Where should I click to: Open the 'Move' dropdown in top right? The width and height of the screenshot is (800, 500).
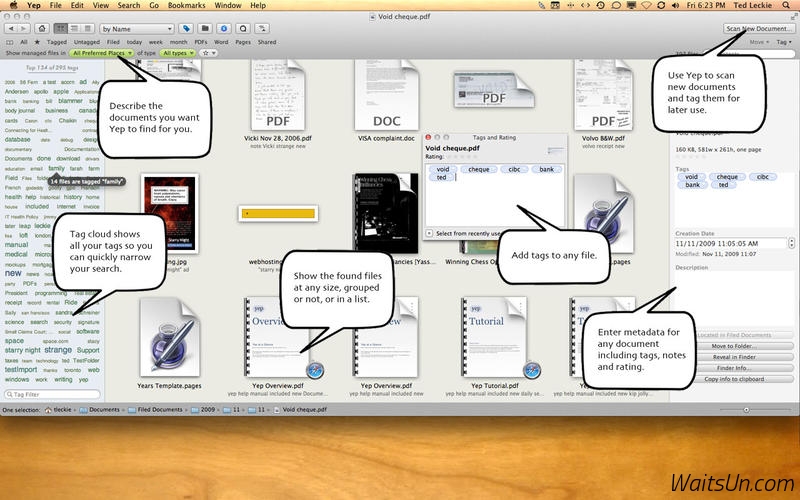(759, 42)
